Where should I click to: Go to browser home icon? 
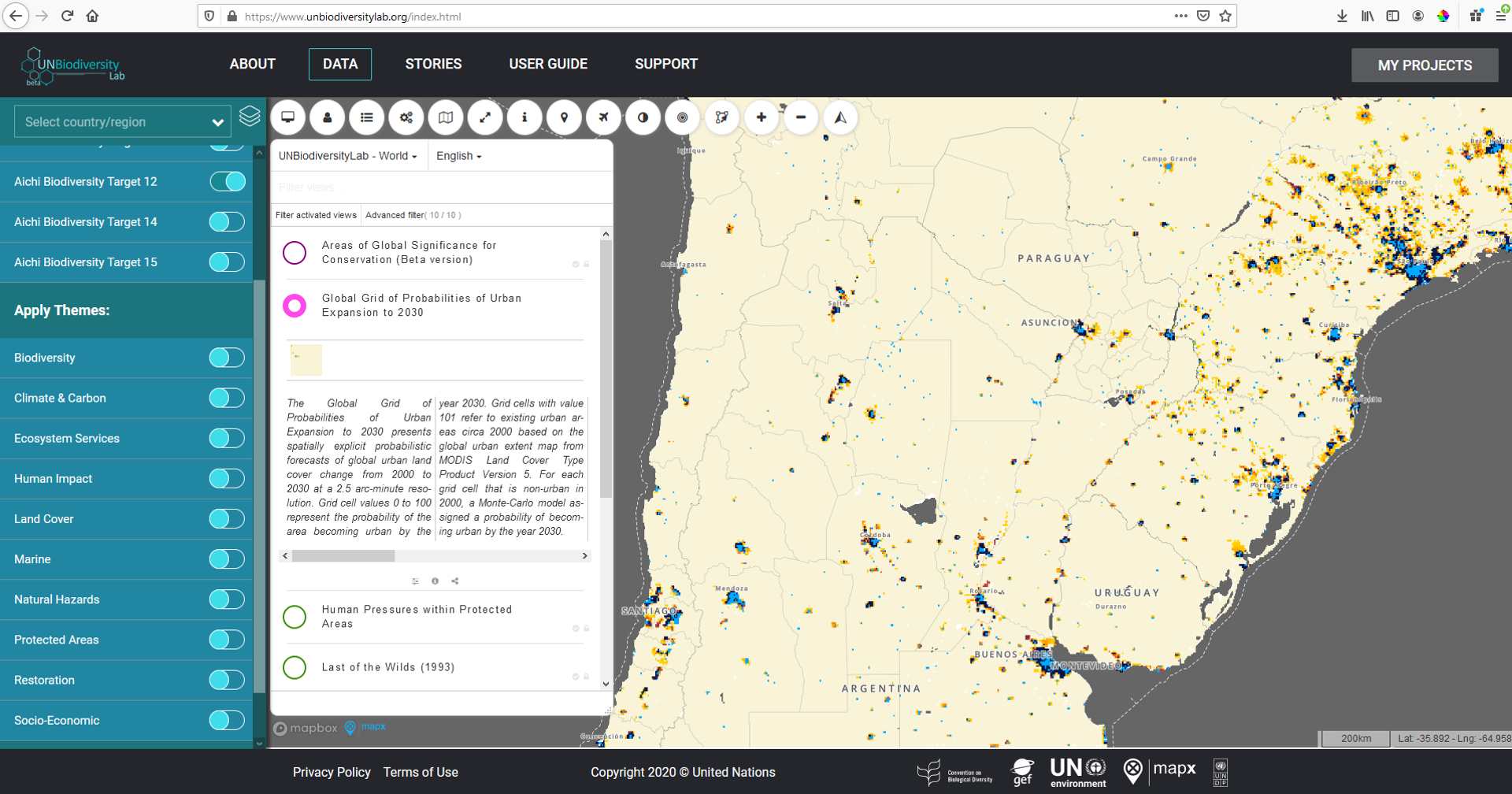pyautogui.click(x=93, y=16)
